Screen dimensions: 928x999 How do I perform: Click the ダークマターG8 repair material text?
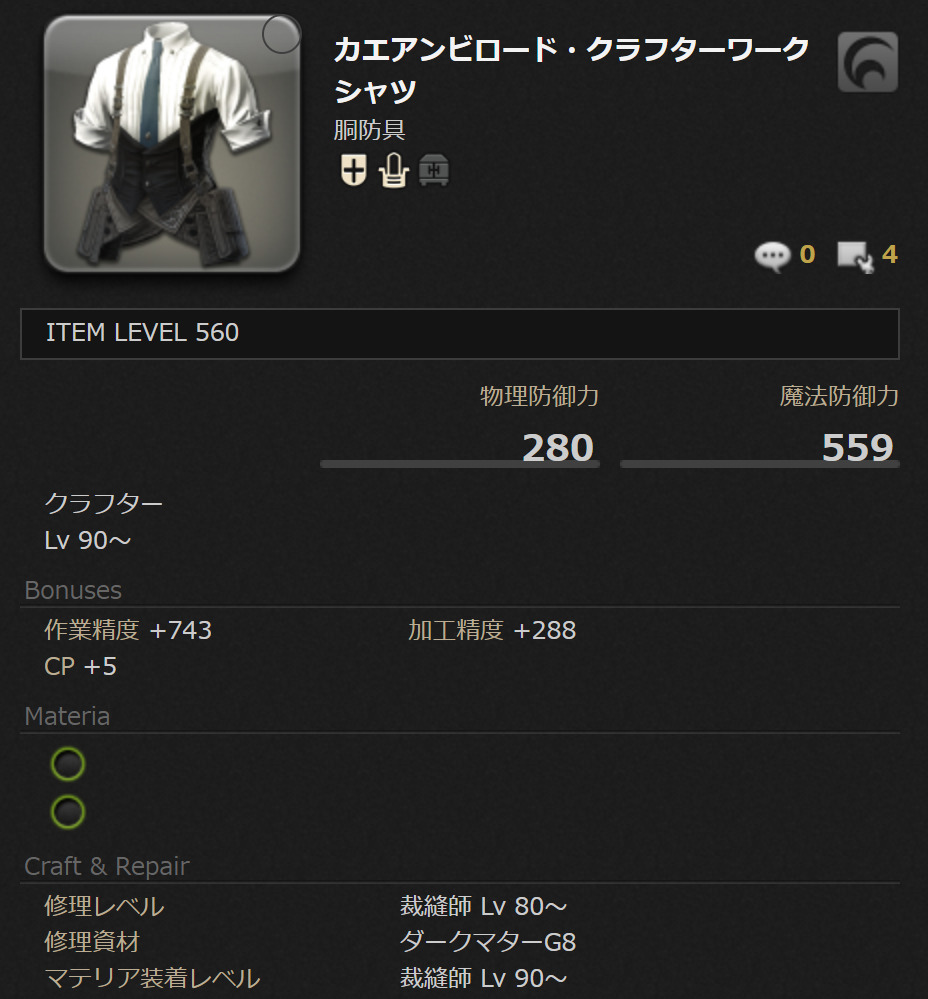(488, 942)
